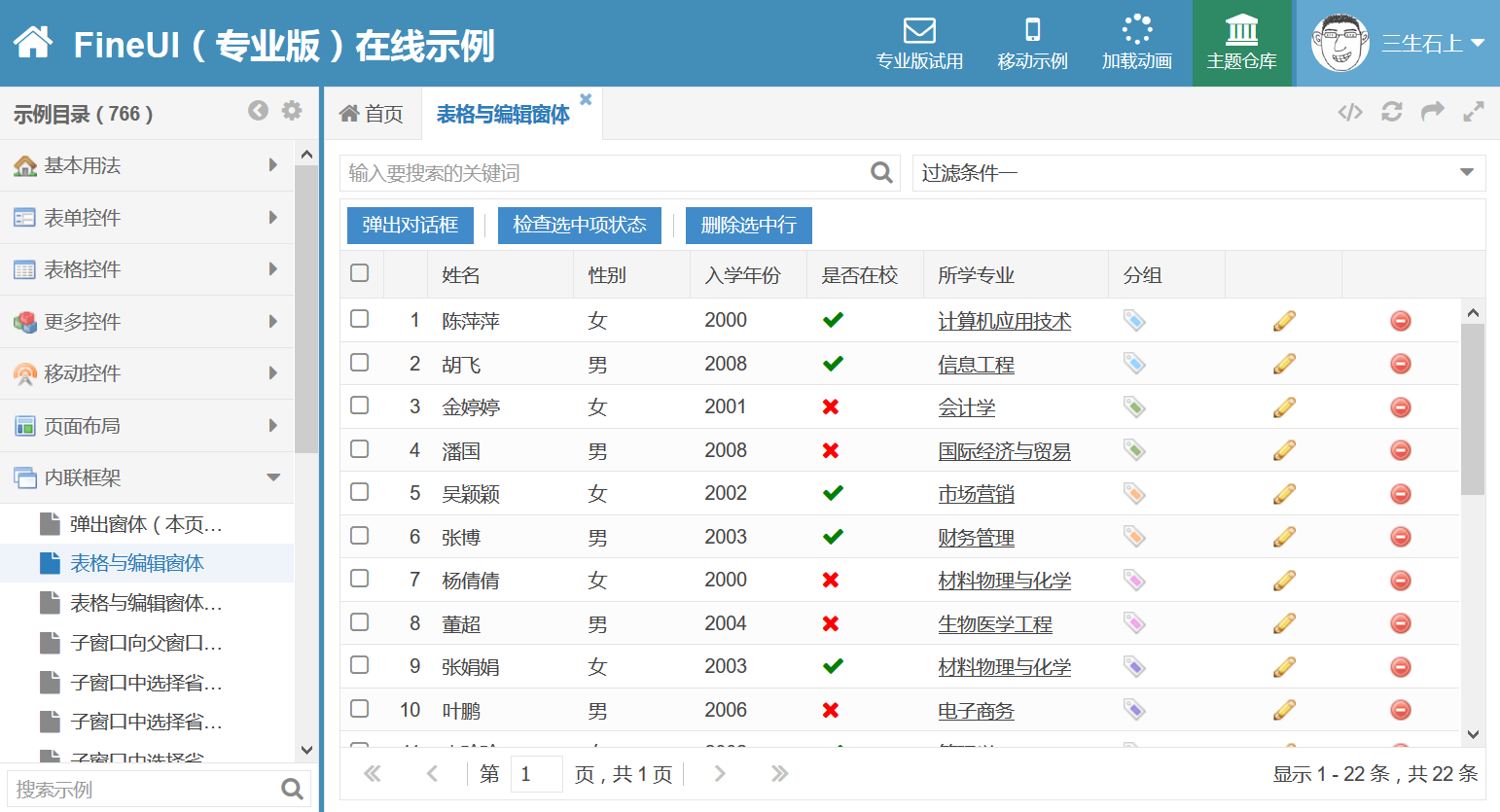
Task: Select the checkbox for row 5 吴颖颖
Action: pyautogui.click(x=360, y=492)
